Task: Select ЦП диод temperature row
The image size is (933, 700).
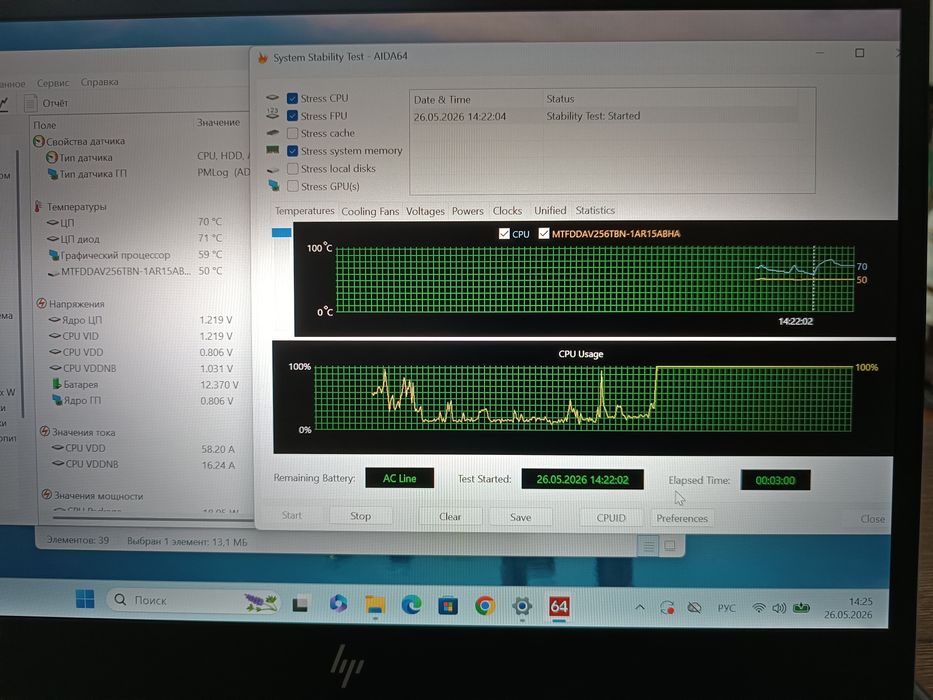Action: pos(135,238)
